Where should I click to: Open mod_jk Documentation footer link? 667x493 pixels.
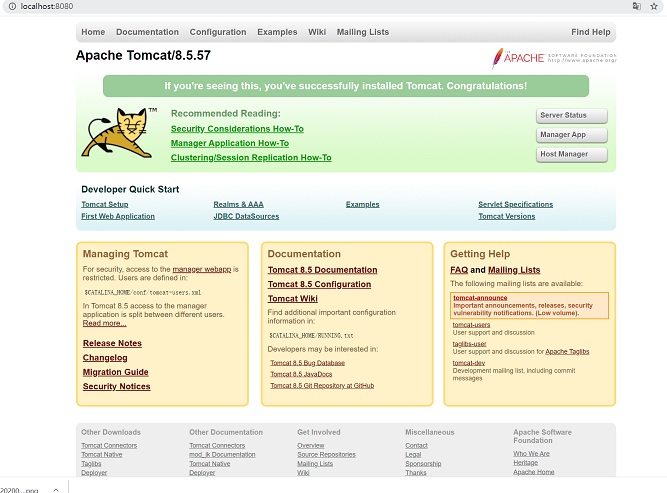[222, 455]
